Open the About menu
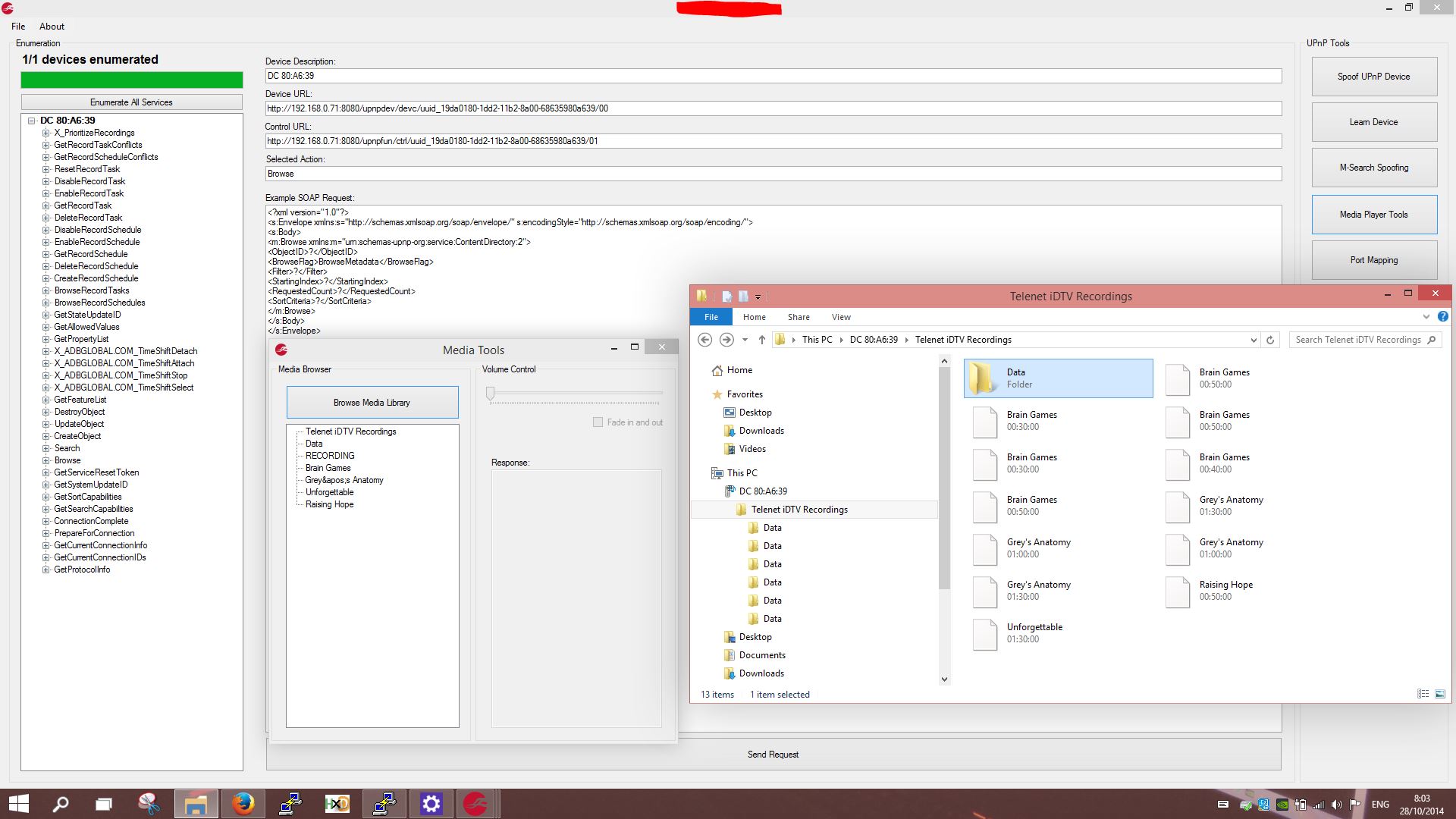The image size is (1456, 819). (52, 27)
